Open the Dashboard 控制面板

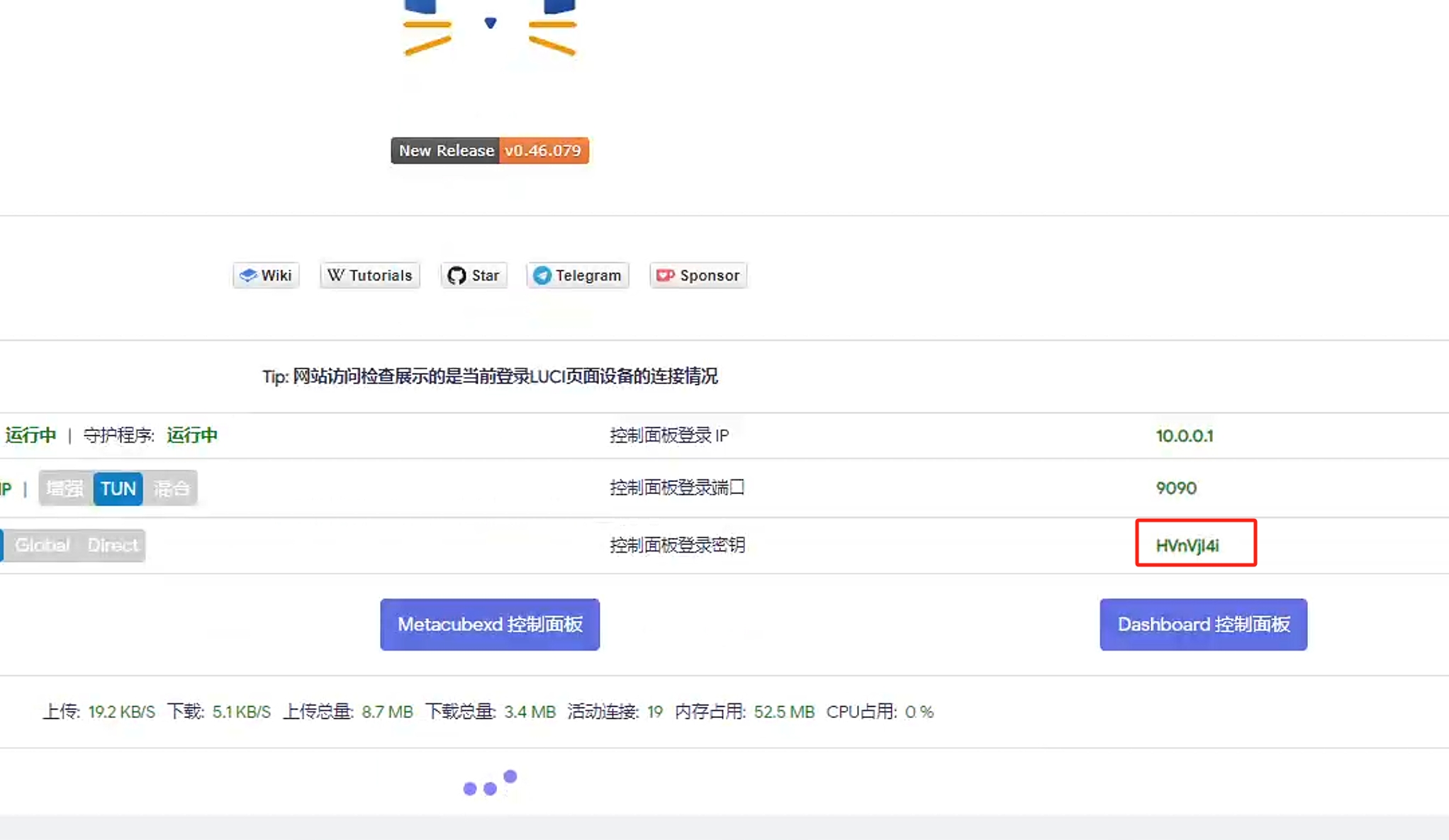point(1203,625)
